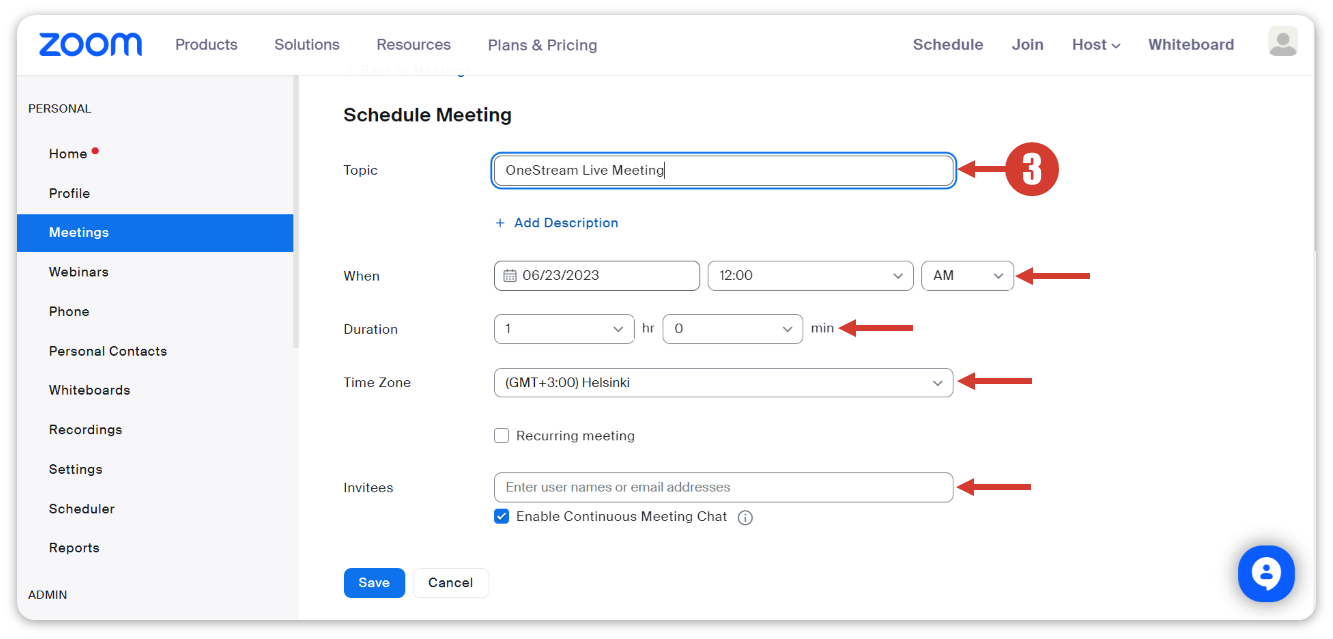
Task: Enable the Recurring meeting checkbox
Action: point(502,436)
